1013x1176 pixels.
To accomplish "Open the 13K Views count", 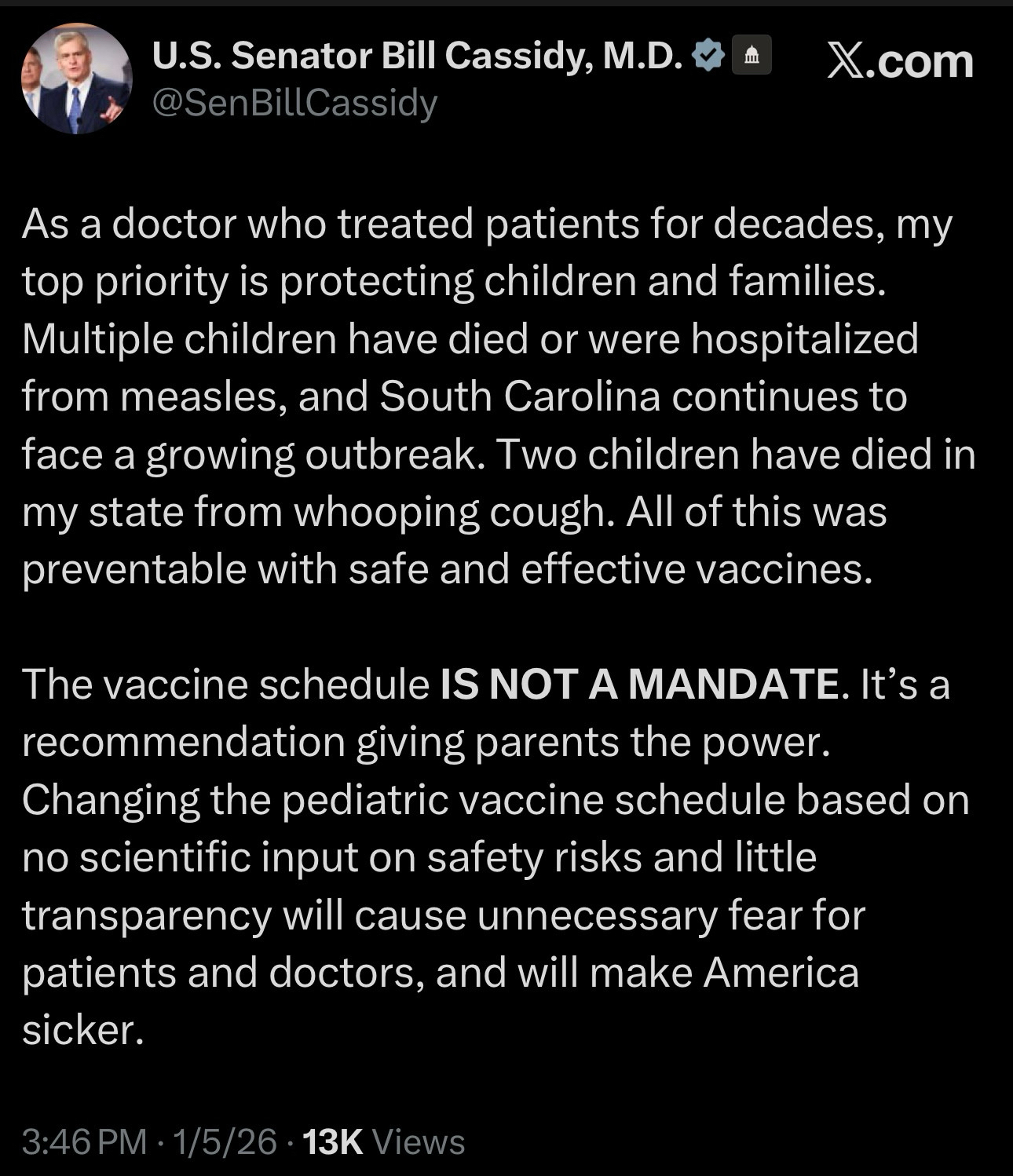I will tap(383, 1141).
